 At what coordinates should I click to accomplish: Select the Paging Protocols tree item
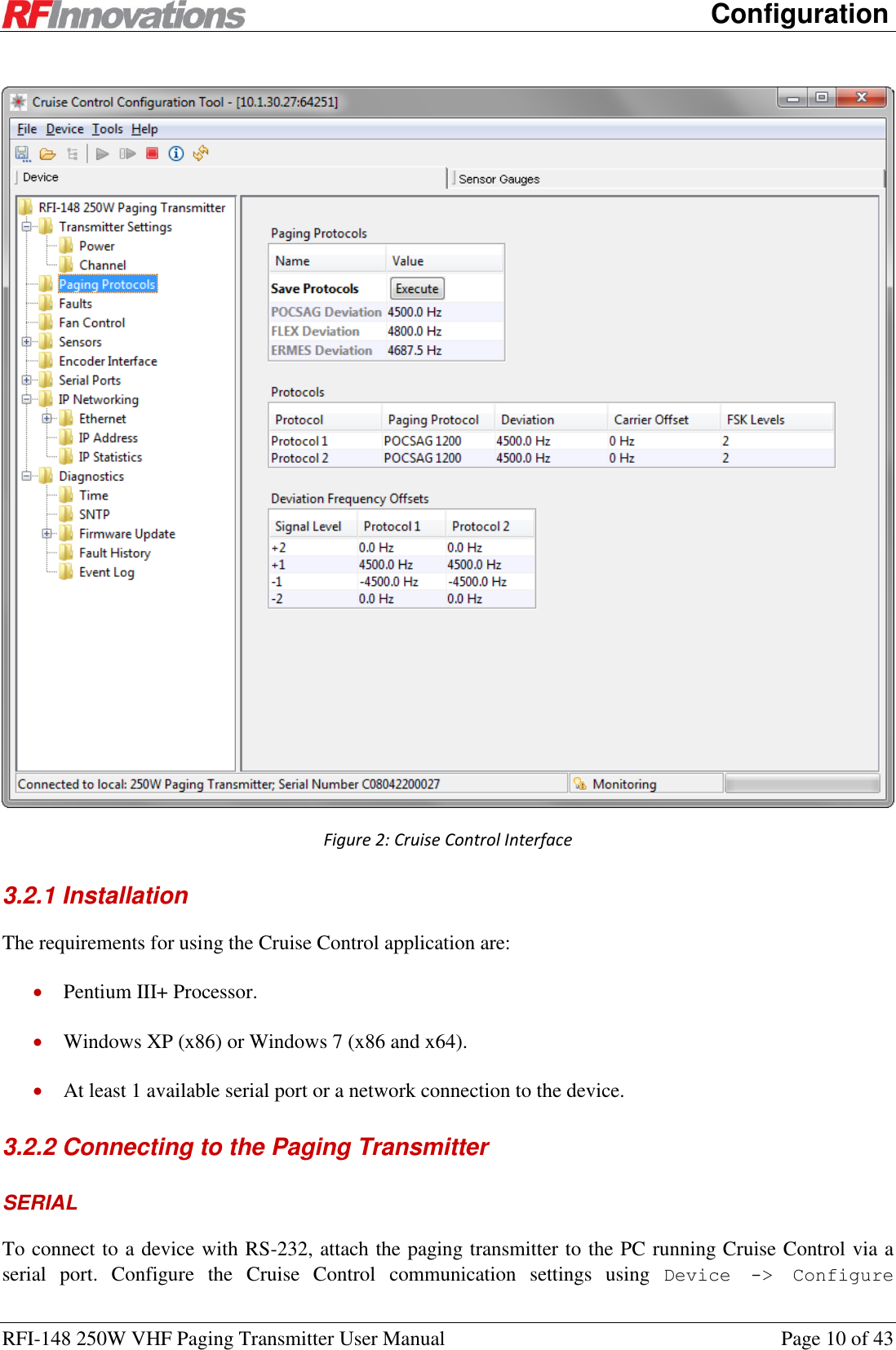pyautogui.click(x=107, y=284)
